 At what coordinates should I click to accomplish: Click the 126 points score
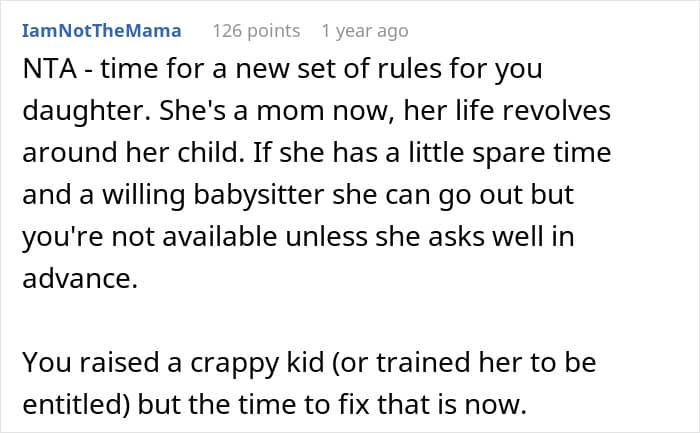256,31
